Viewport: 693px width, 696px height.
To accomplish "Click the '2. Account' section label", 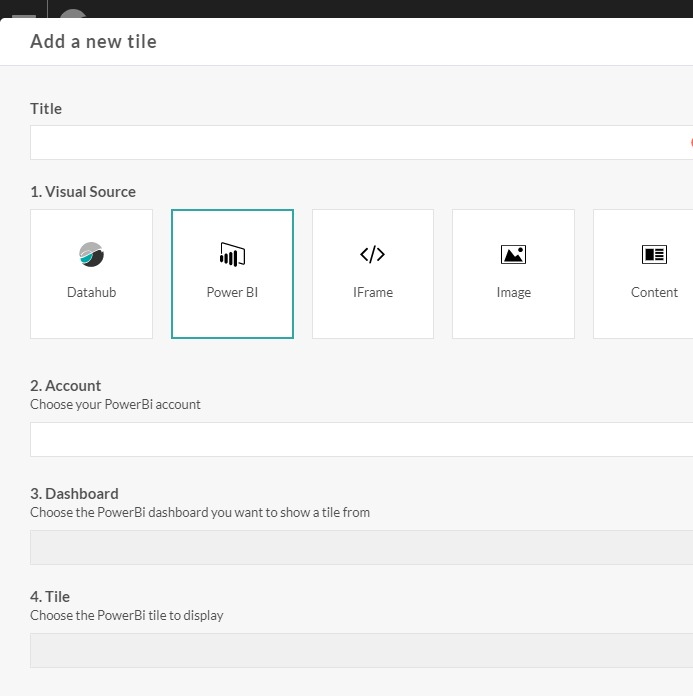I will click(66, 386).
